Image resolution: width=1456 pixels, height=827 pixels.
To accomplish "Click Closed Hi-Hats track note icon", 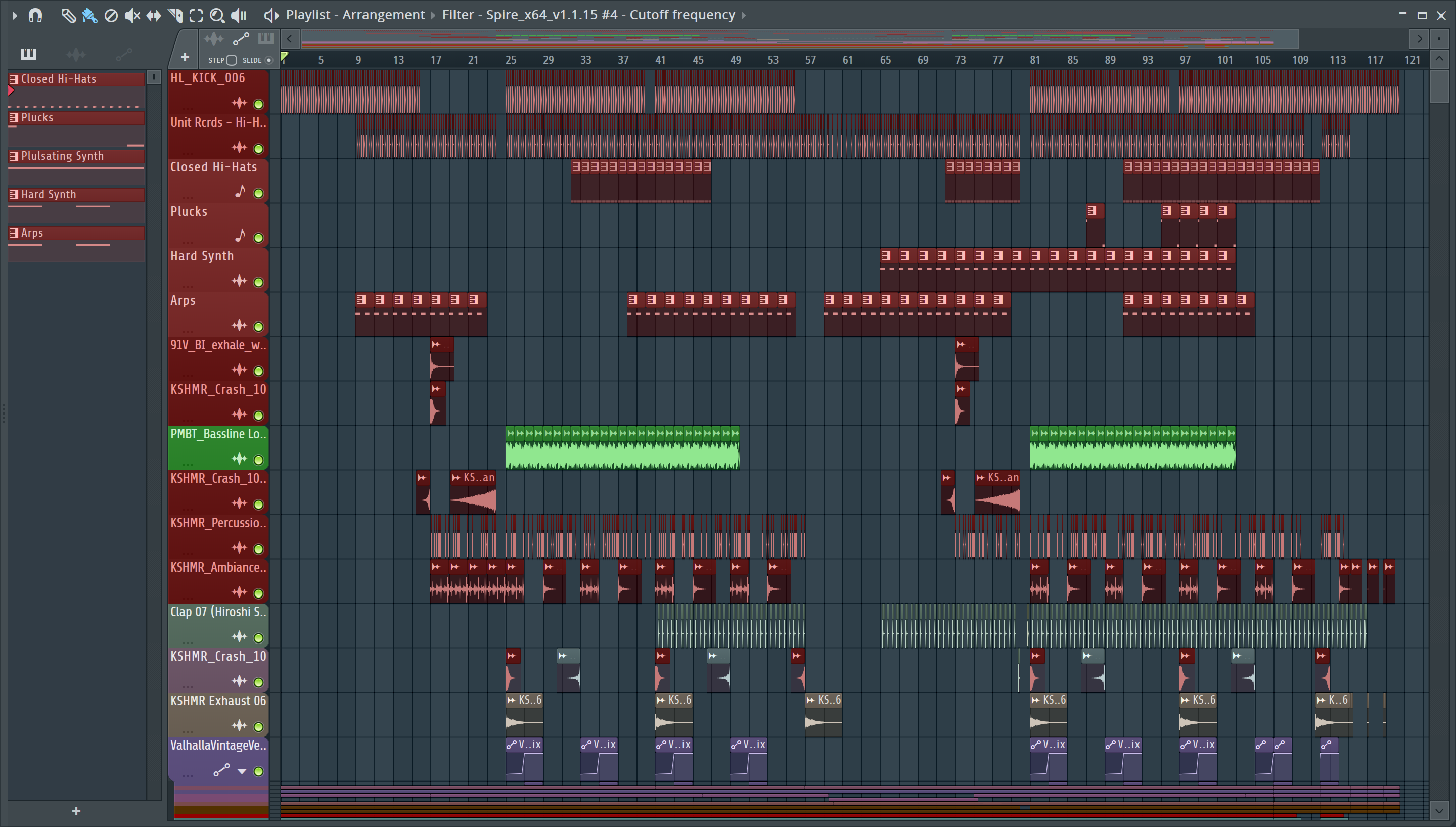I will [x=240, y=192].
